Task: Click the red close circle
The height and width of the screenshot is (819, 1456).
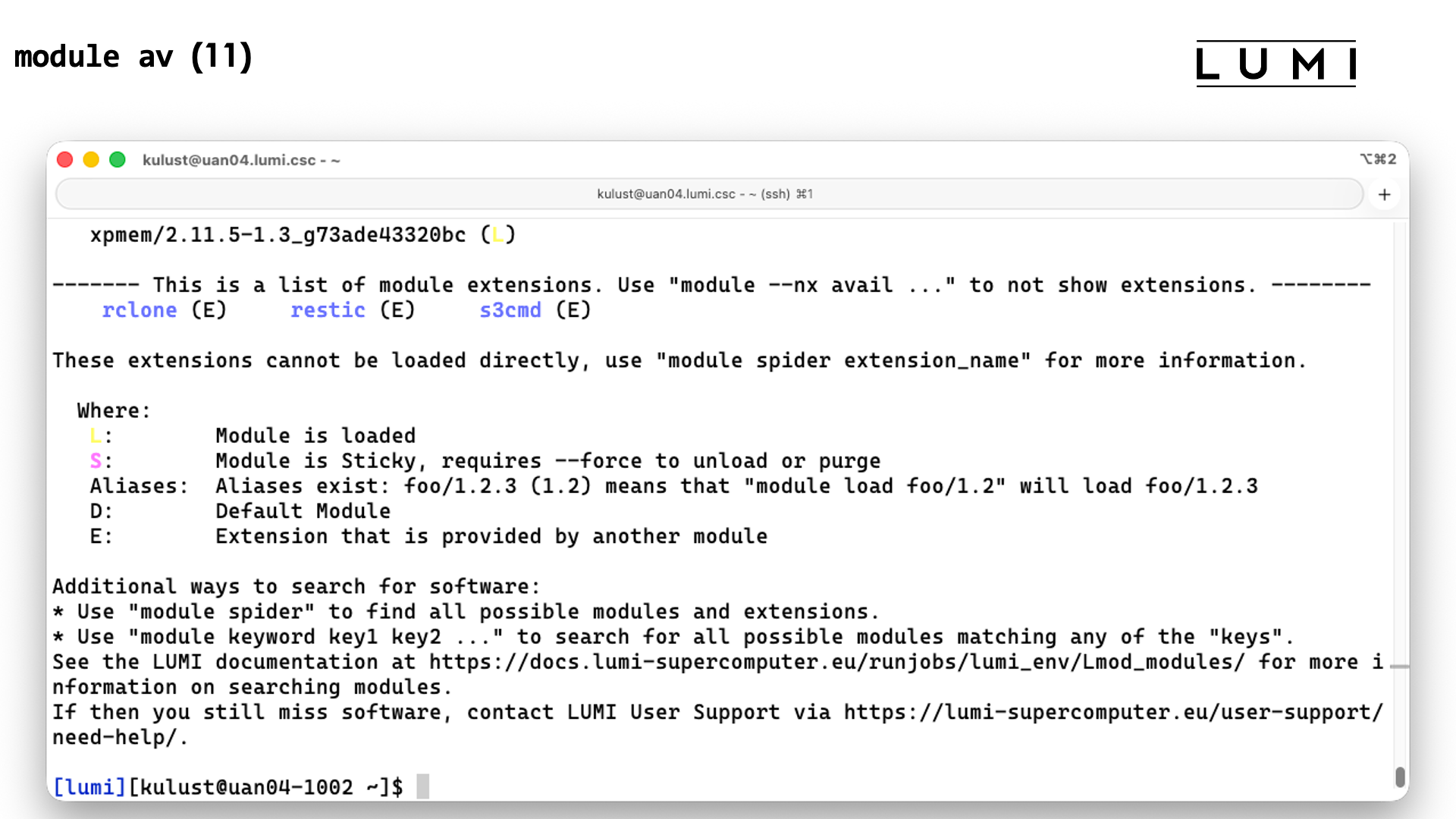Action: [x=65, y=159]
